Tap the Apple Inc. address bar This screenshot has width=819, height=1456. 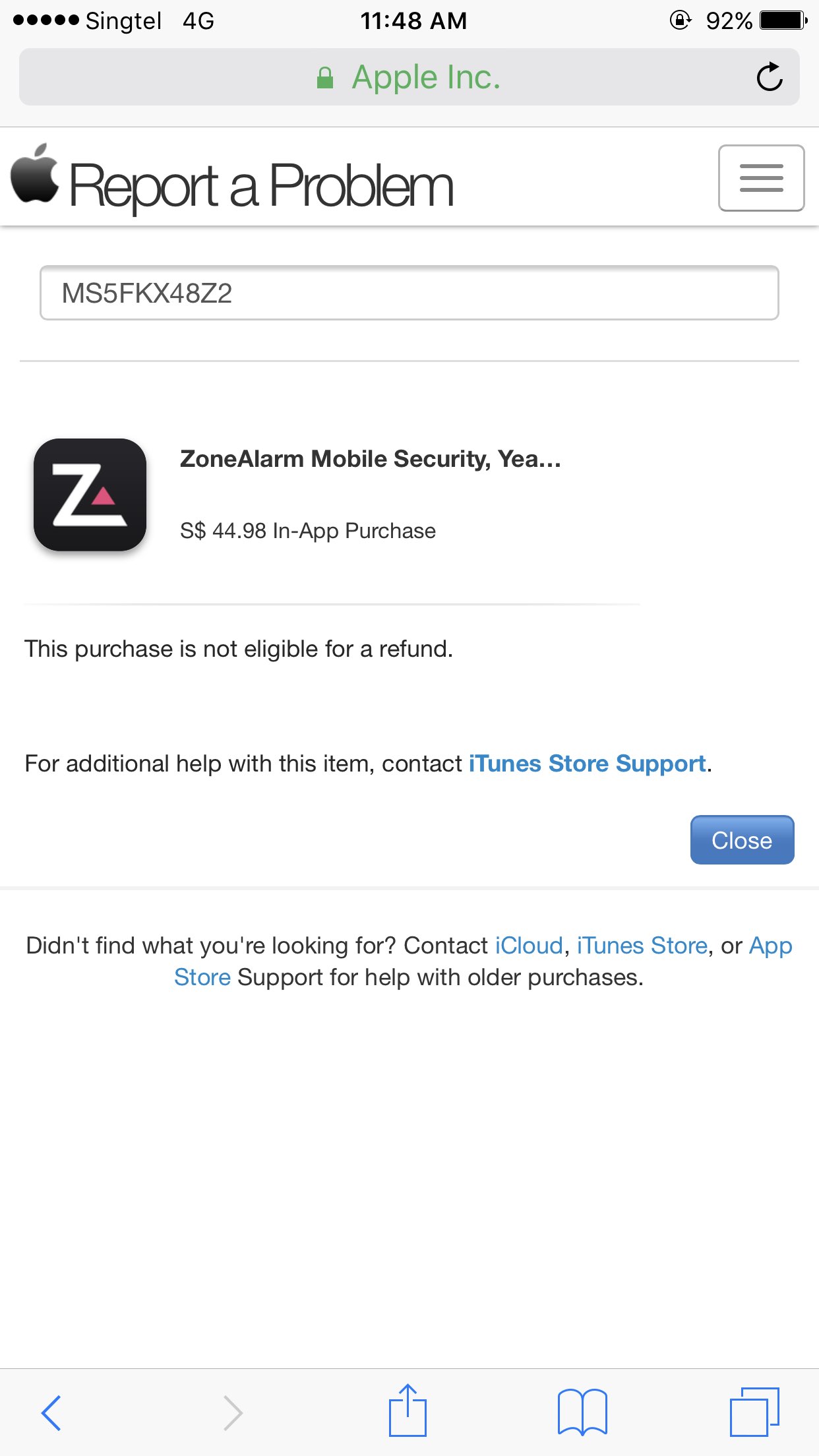tap(426, 78)
